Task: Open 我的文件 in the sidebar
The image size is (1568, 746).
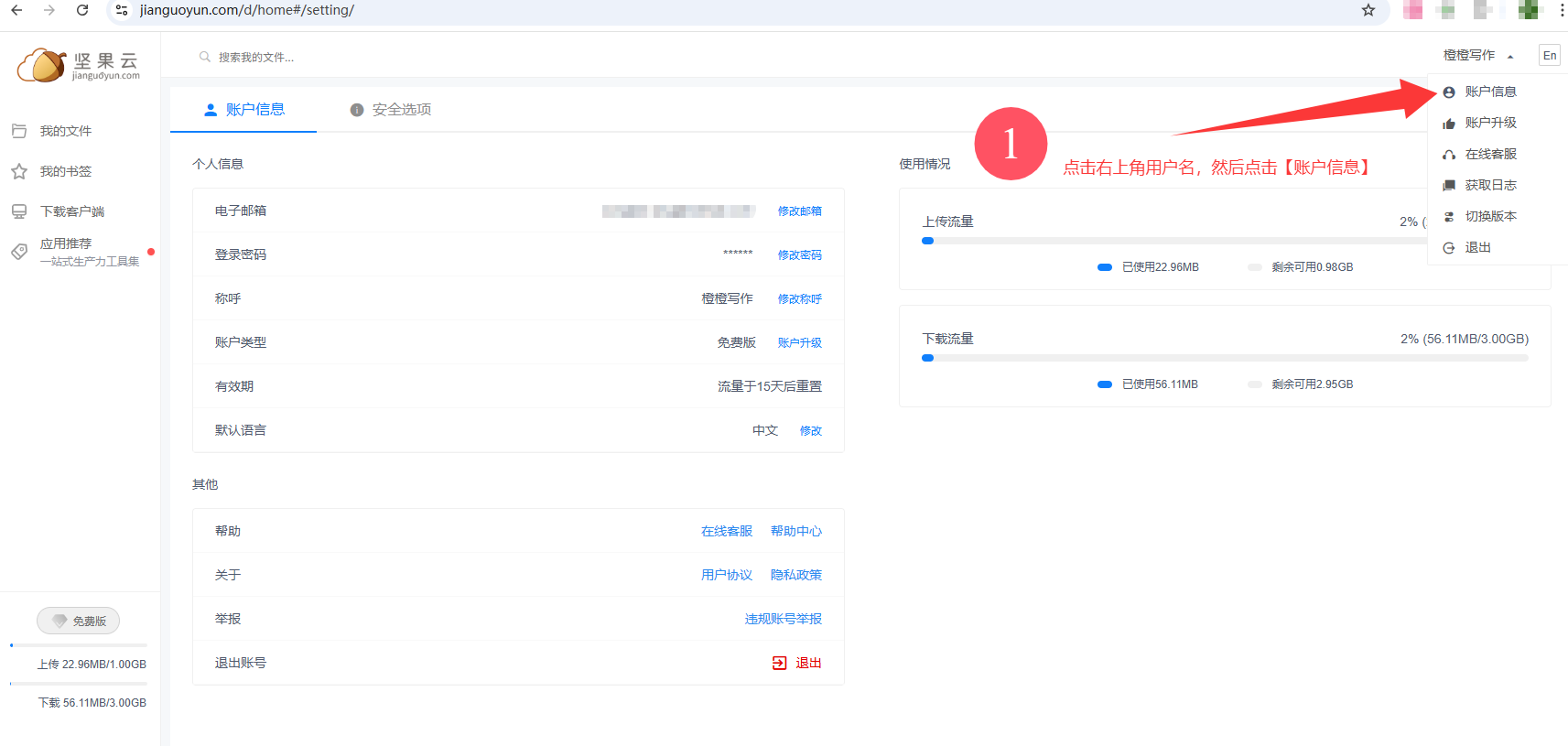Action: coord(66,131)
